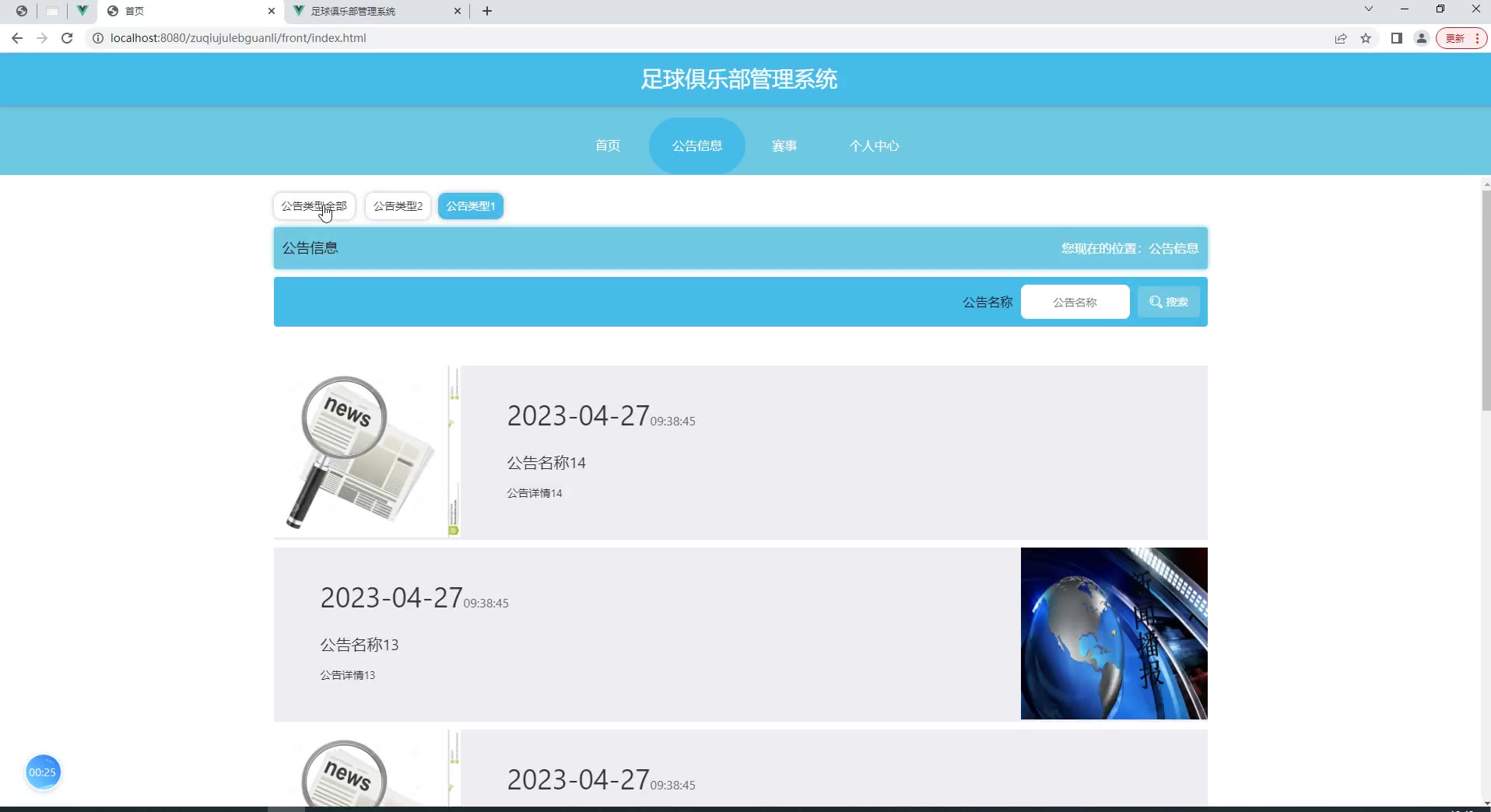Close the 首页 browser tab
The image size is (1491, 812).
[271, 11]
